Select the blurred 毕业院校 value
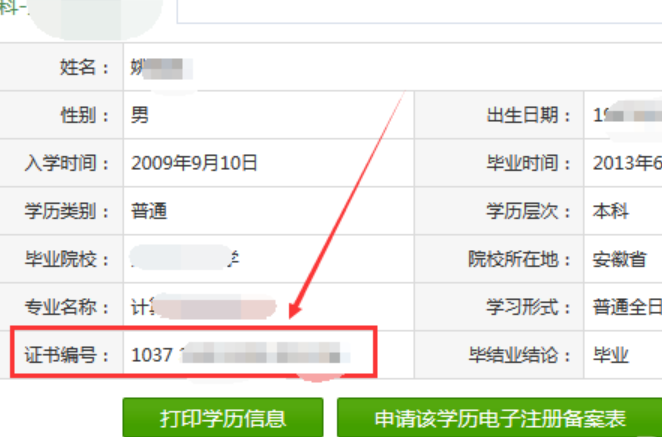Viewport: 662px width, 437px height. [185, 258]
